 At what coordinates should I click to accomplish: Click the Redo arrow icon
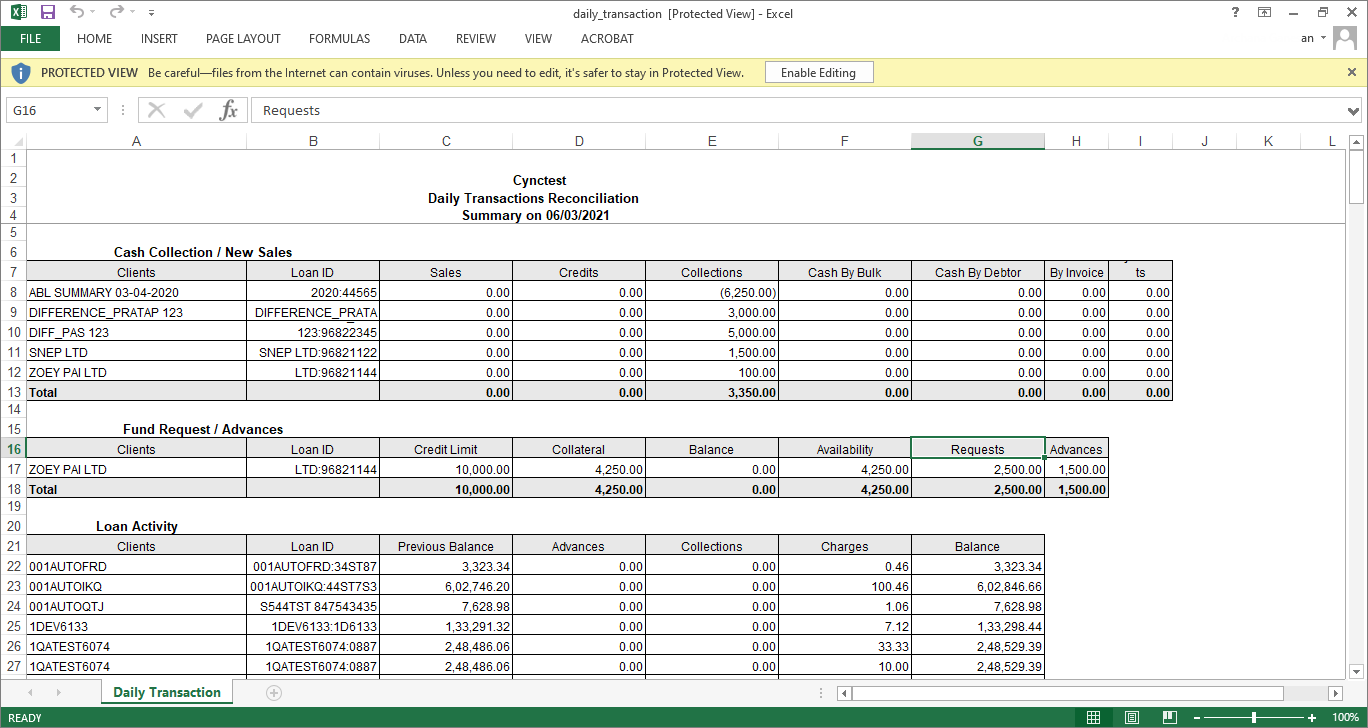[x=116, y=13]
